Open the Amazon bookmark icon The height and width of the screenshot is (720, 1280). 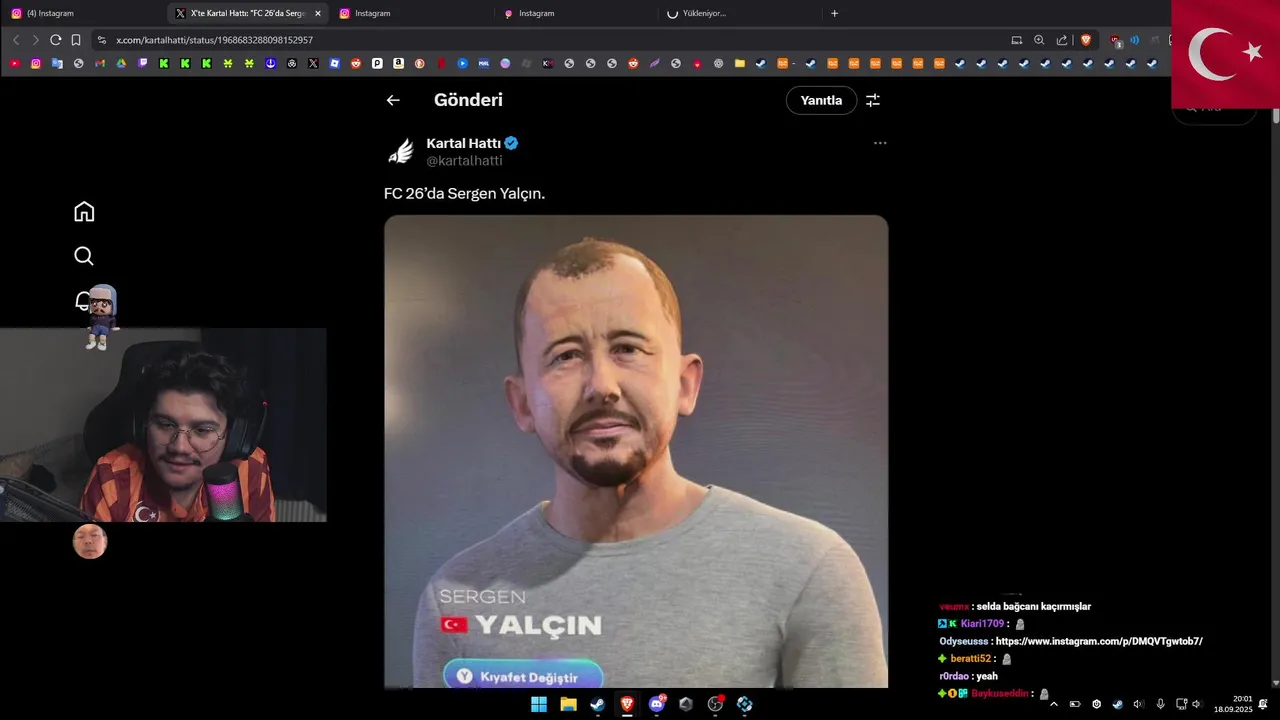[x=398, y=63]
